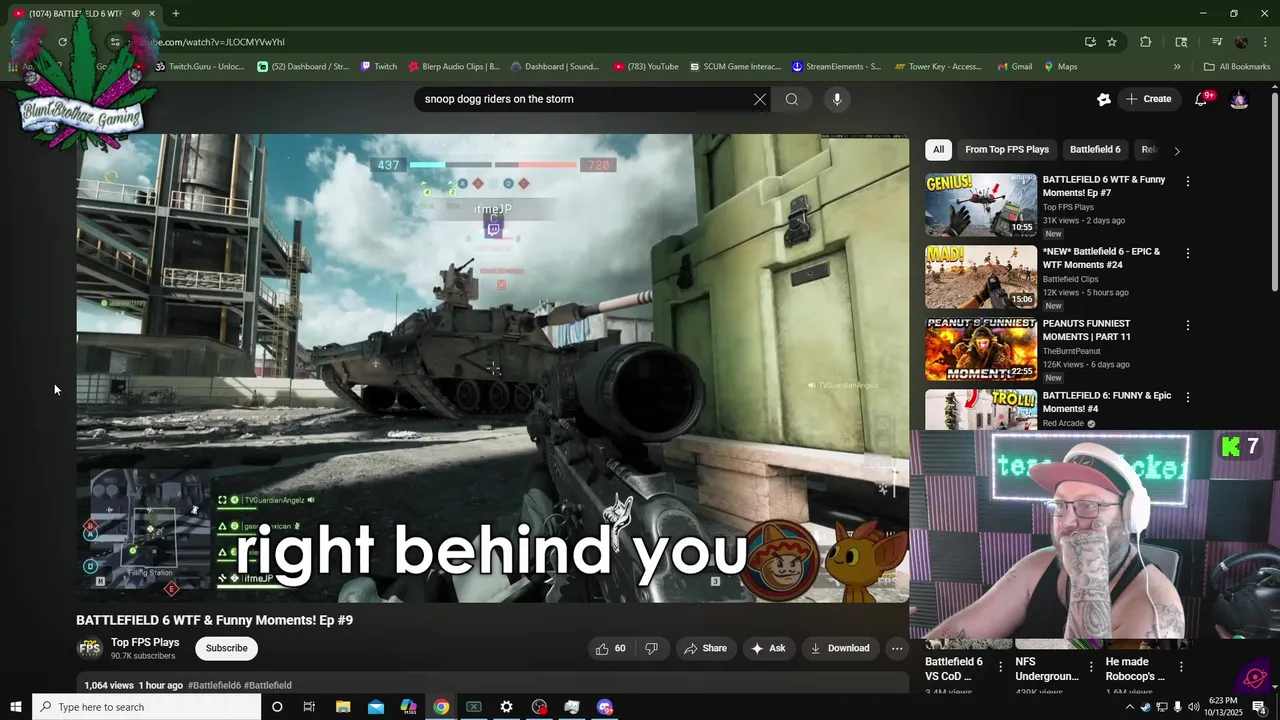The height and width of the screenshot is (720, 1280).
Task: Select the From Top FPS Plays chip
Action: (x=1007, y=150)
